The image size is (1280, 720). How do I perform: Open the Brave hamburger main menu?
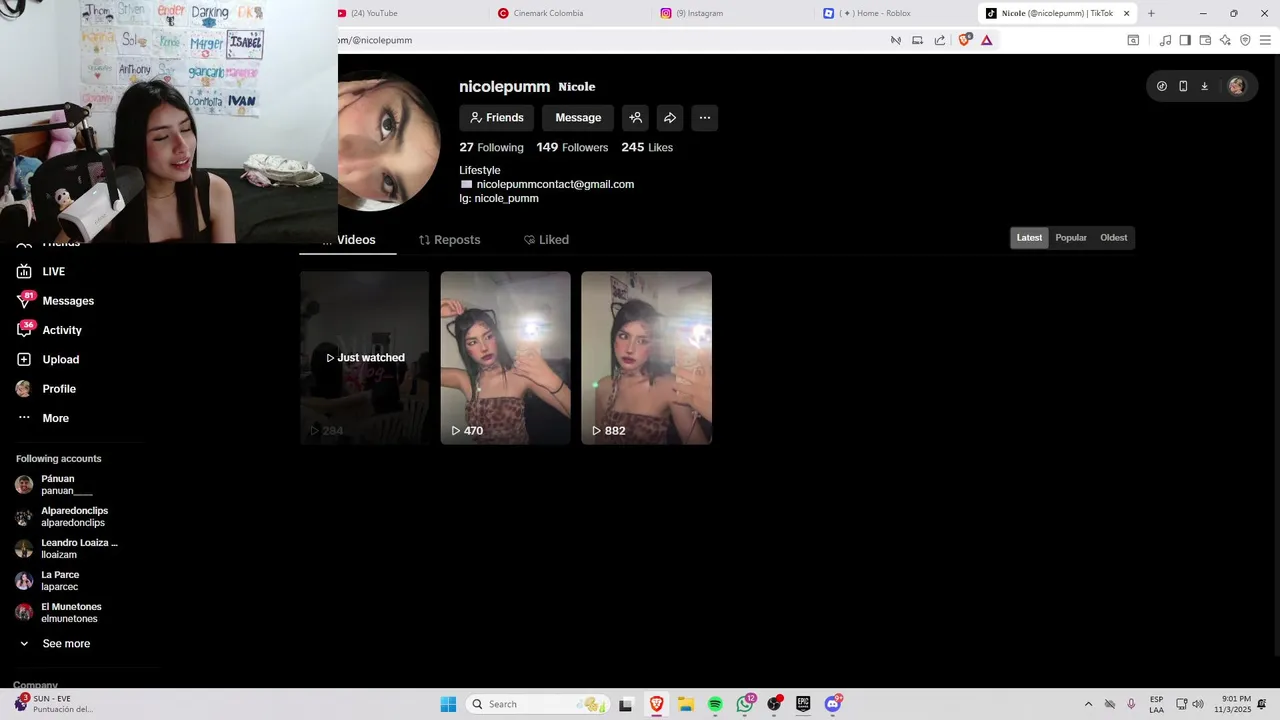(1264, 40)
